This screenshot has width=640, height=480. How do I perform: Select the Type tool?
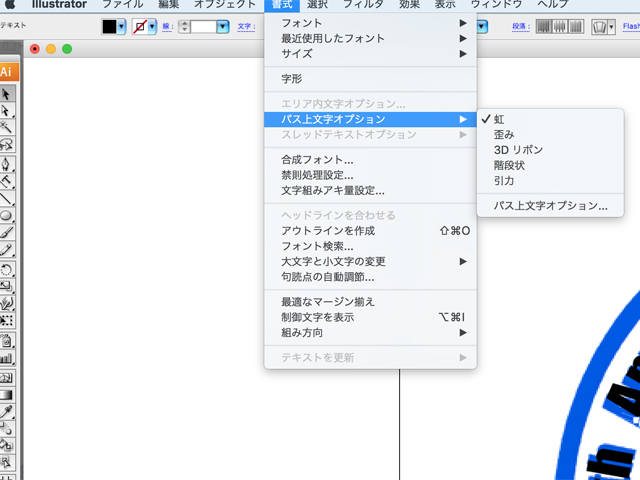point(7,180)
